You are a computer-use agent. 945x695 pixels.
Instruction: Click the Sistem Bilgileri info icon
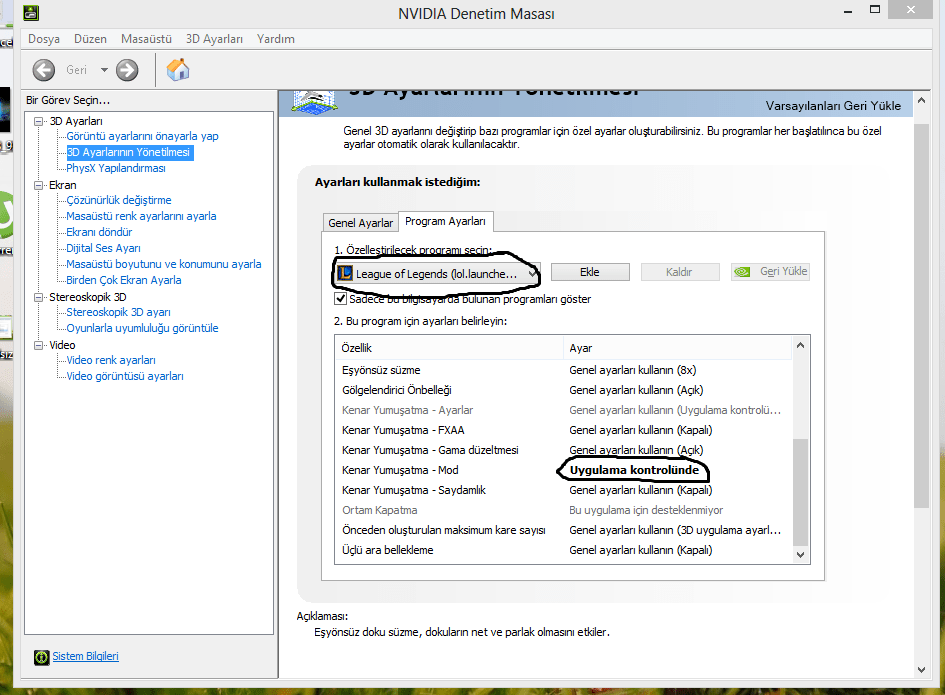42,657
